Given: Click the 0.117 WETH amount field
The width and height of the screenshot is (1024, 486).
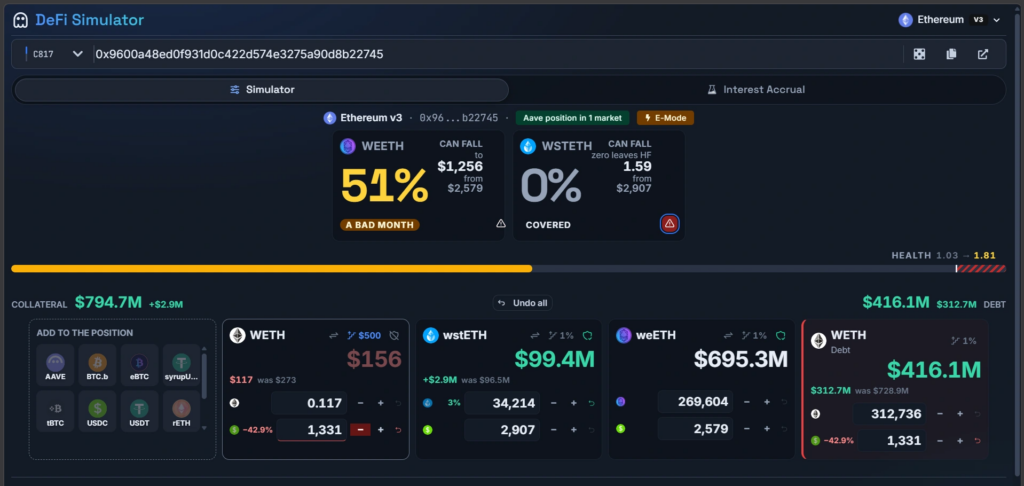Looking at the screenshot, I should [x=309, y=403].
